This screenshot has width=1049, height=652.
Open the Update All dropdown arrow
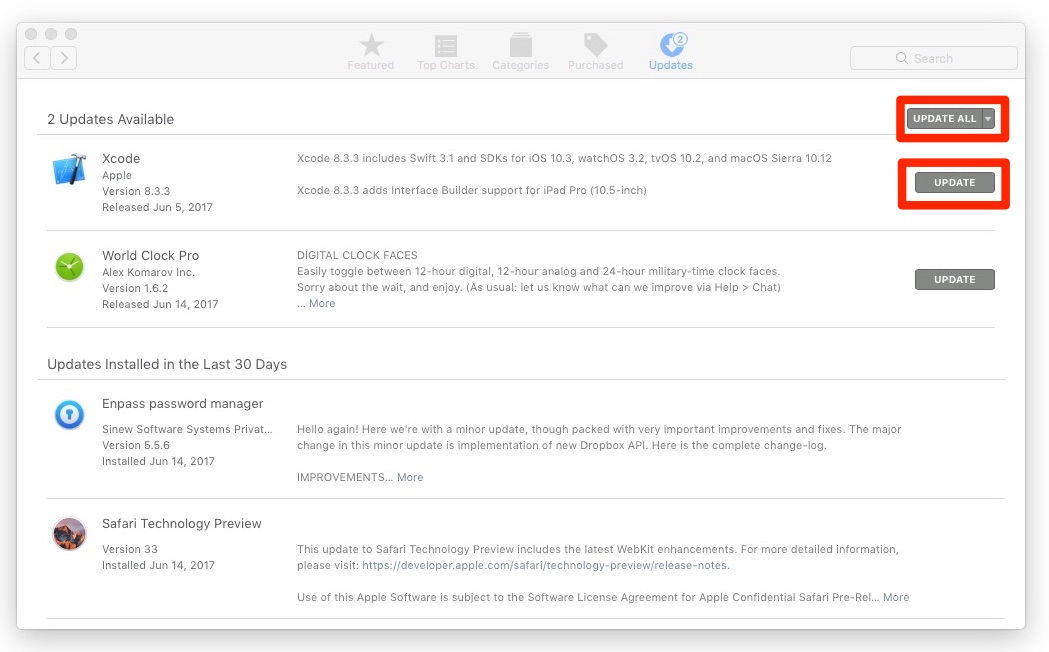tap(988, 119)
